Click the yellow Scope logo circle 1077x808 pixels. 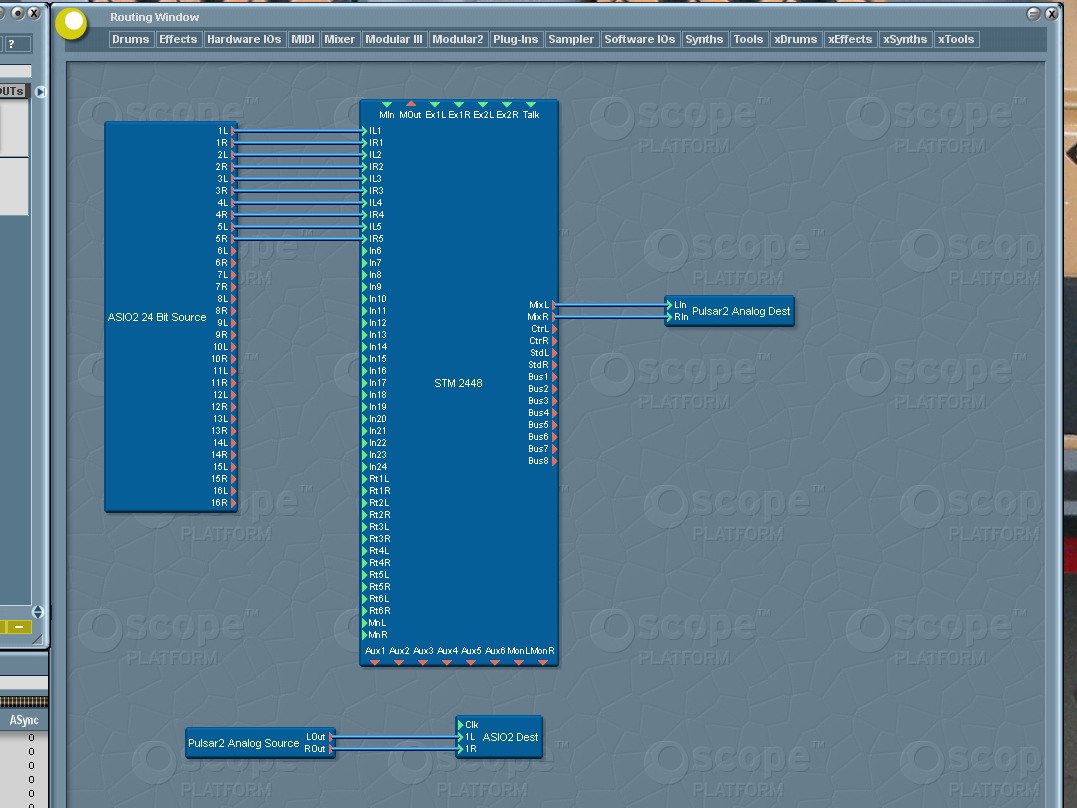[x=71, y=23]
